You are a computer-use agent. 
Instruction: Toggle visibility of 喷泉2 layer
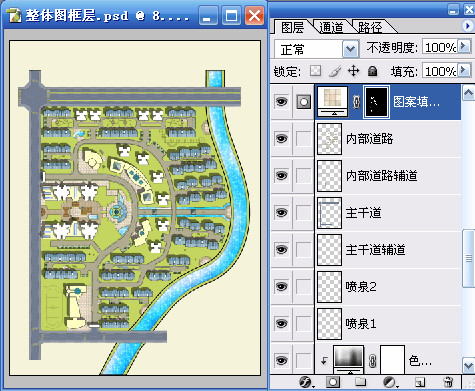(x=282, y=286)
